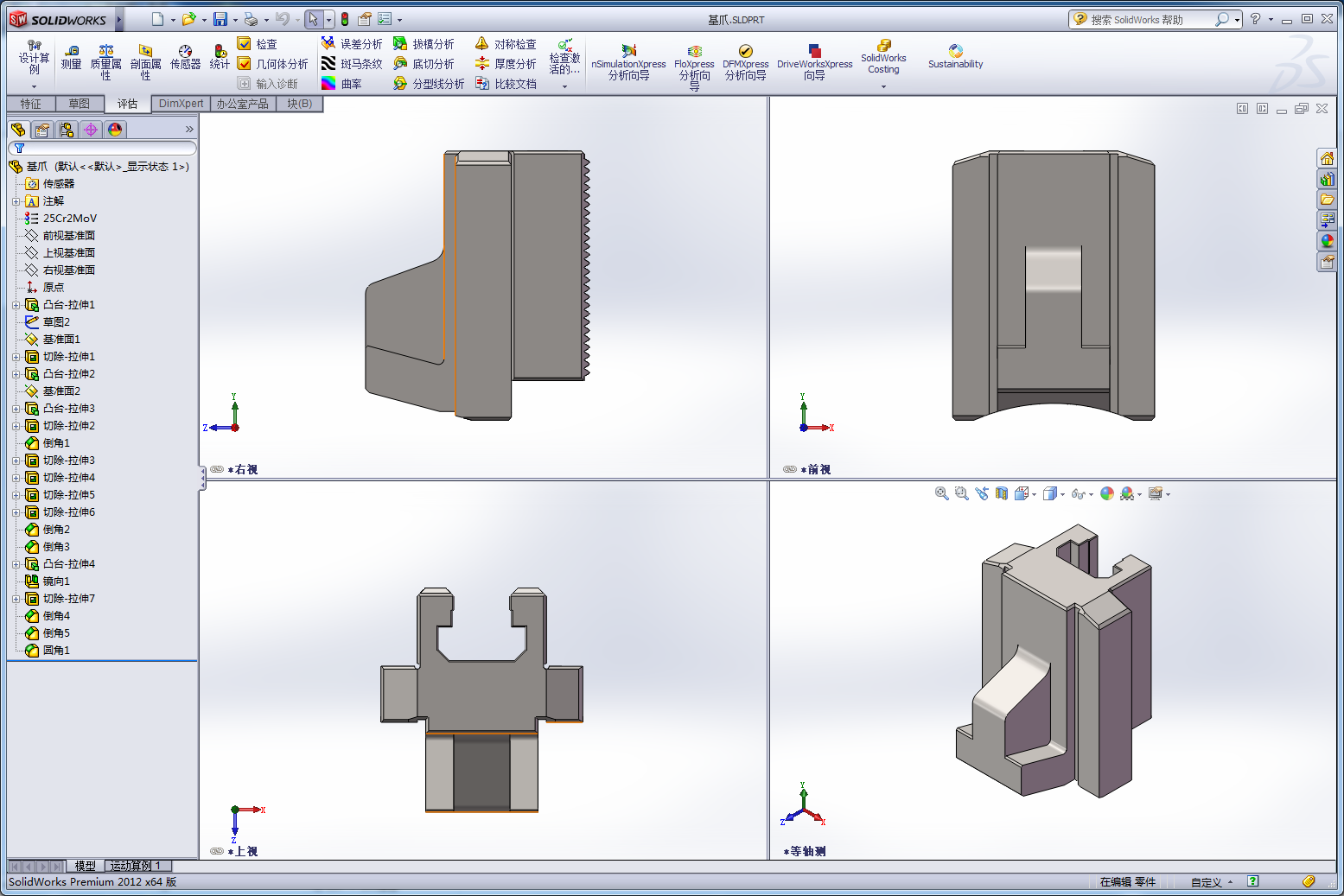This screenshot has height=896, width=1344.
Task: Toggle the 检查 check option
Action: [x=258, y=43]
